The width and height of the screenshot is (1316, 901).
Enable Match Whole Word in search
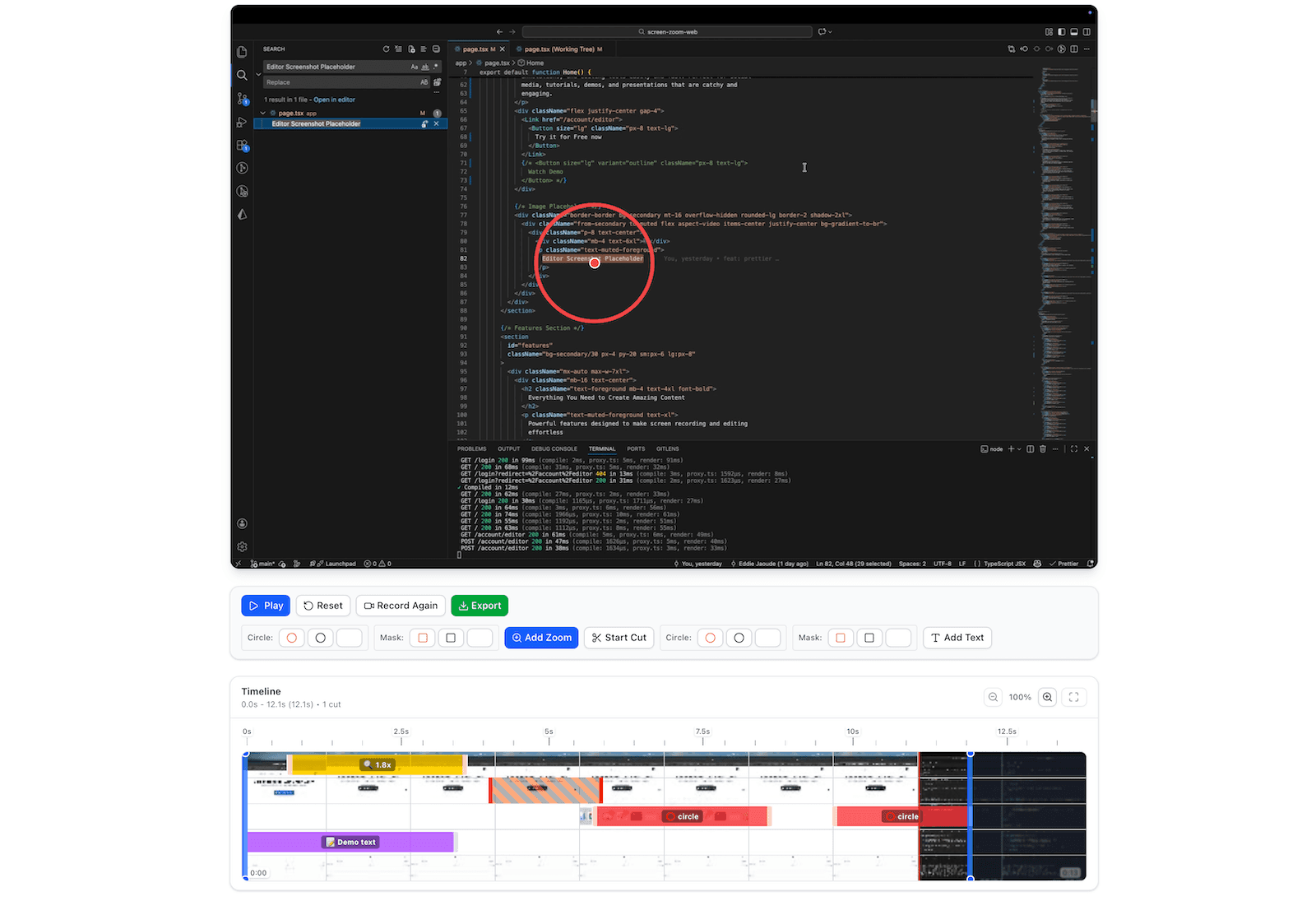coord(425,67)
